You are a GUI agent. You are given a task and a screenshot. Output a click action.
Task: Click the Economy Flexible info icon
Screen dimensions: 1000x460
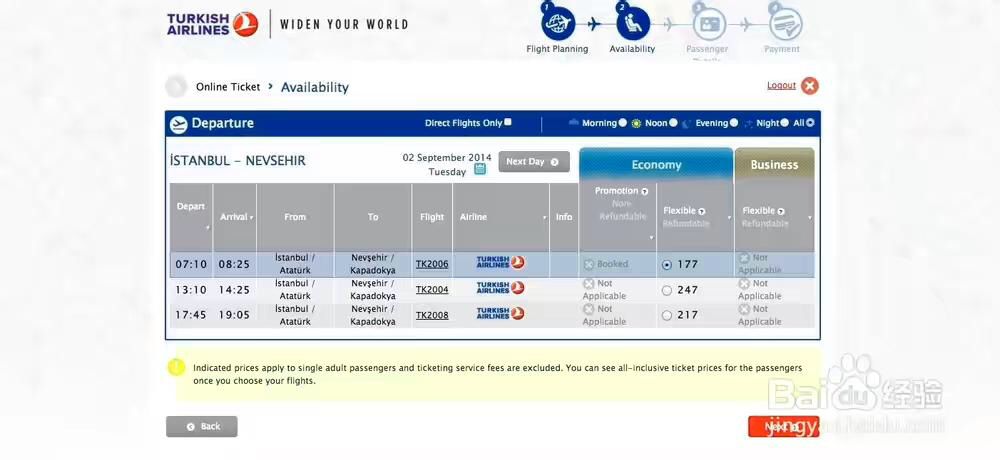pyautogui.click(x=702, y=211)
